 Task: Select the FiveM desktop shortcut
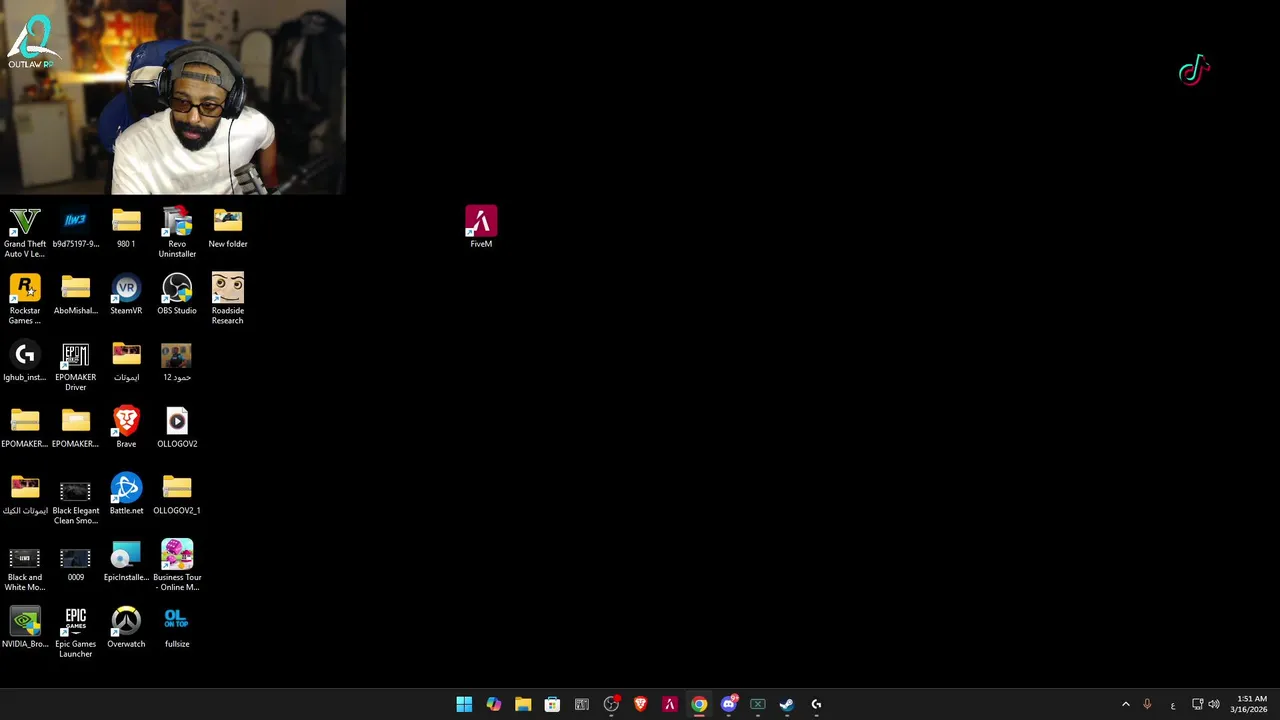(x=481, y=227)
